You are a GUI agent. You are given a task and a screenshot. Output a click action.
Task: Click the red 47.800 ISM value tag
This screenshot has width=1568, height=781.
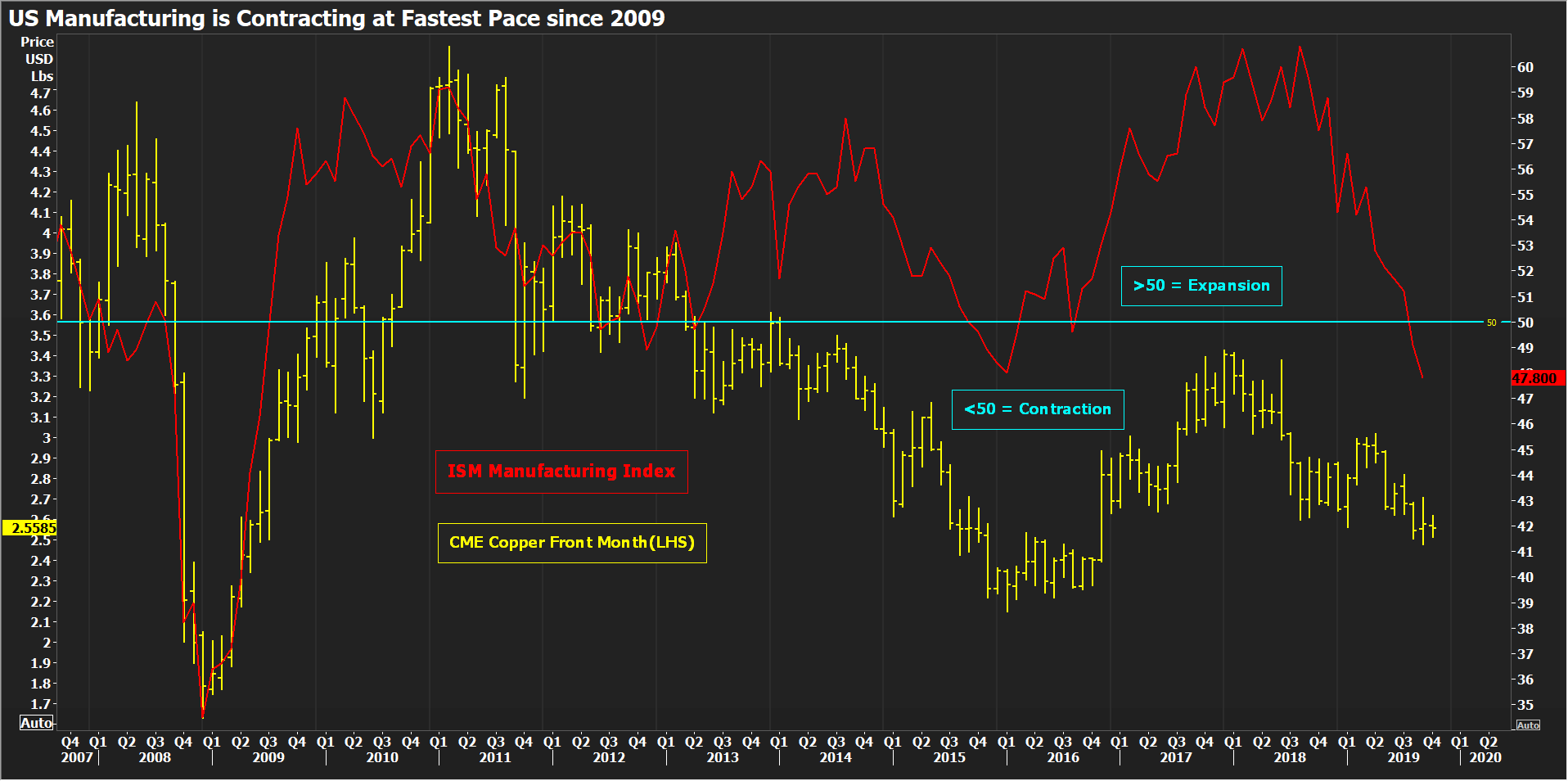coord(1534,378)
